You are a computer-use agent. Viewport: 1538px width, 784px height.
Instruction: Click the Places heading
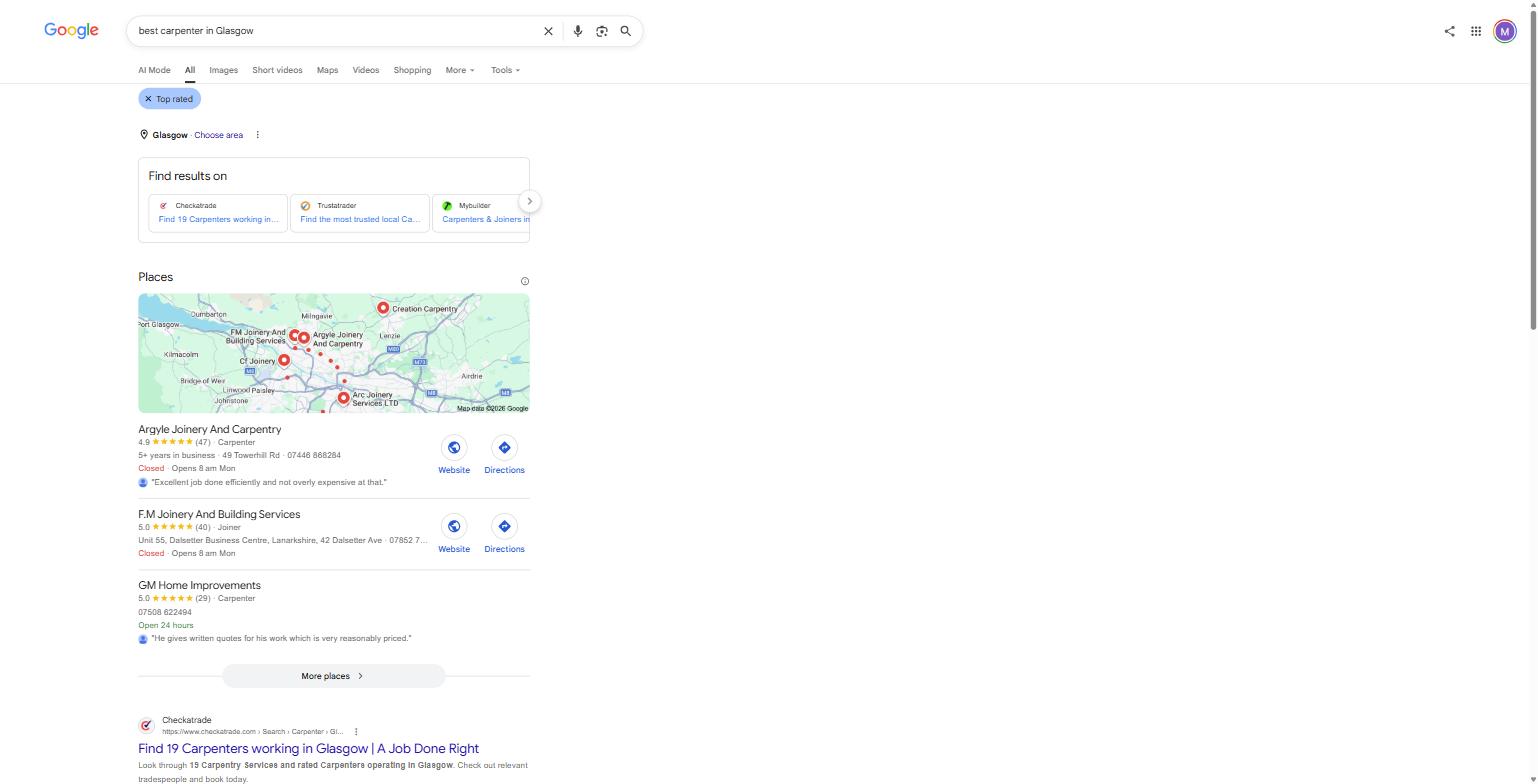[x=155, y=277]
